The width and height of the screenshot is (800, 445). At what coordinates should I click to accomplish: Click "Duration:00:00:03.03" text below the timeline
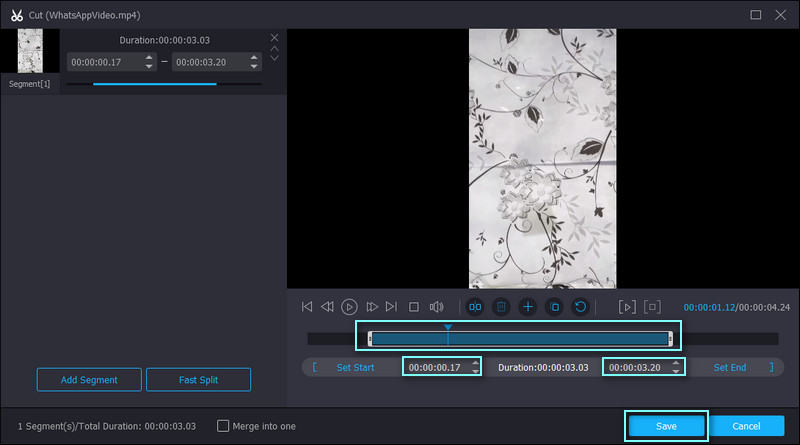tap(543, 367)
